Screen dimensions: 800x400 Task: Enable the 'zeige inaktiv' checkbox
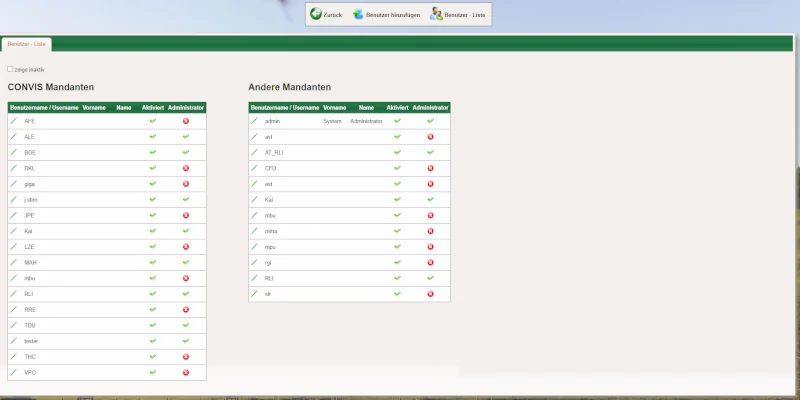point(10,69)
